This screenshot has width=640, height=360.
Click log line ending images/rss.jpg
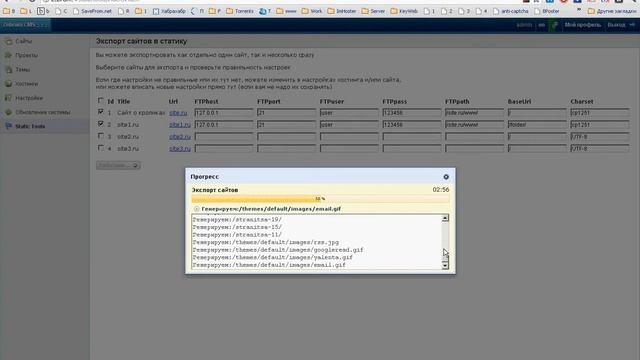click(266, 242)
